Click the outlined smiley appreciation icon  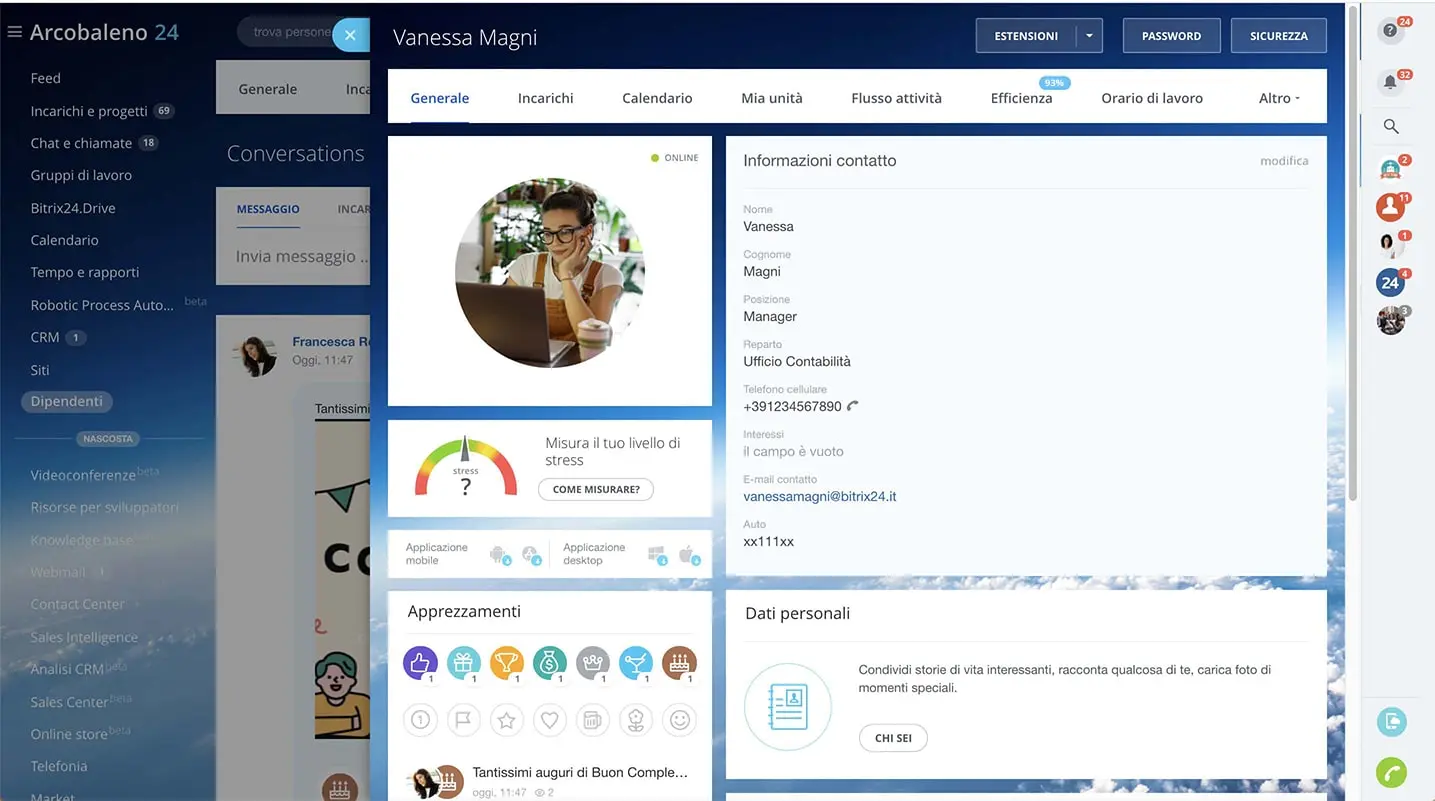point(680,720)
